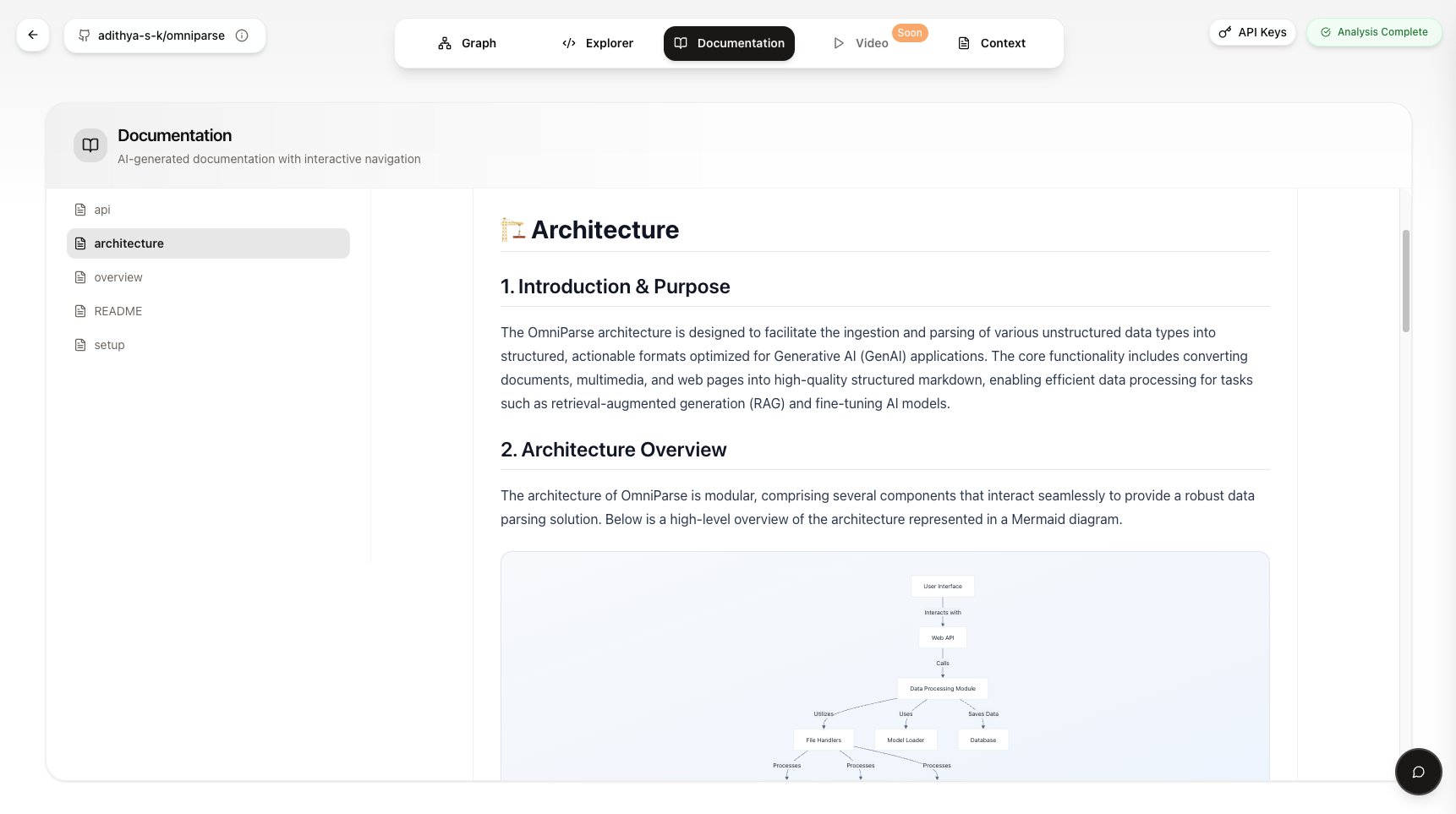
Task: Click the Architecture main heading
Action: point(605,230)
